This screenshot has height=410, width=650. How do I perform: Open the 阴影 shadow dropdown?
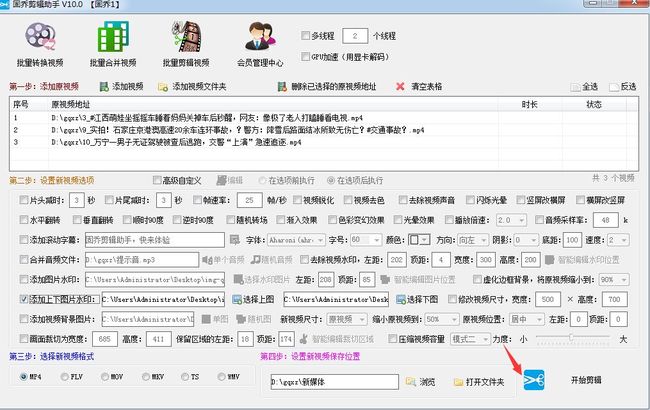pos(526,240)
